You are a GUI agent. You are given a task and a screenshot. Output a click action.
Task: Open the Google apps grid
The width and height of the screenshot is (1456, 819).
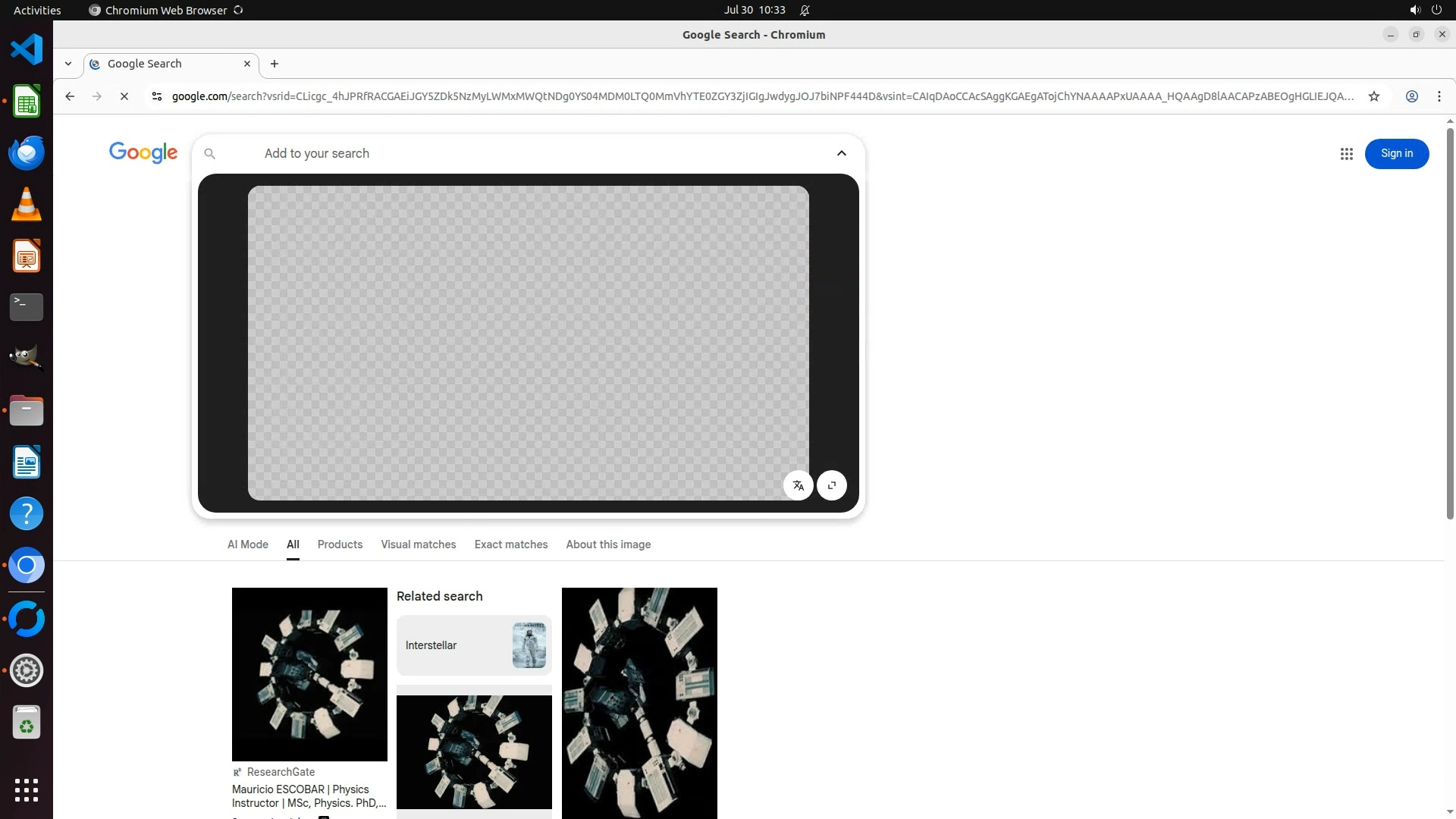pos(1346,154)
